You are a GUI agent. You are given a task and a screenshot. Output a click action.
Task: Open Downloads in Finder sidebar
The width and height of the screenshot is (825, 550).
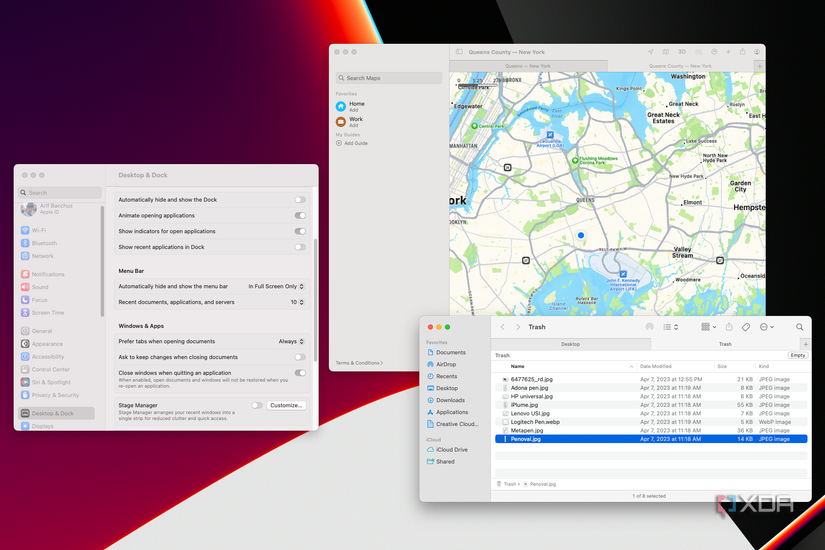pos(446,401)
